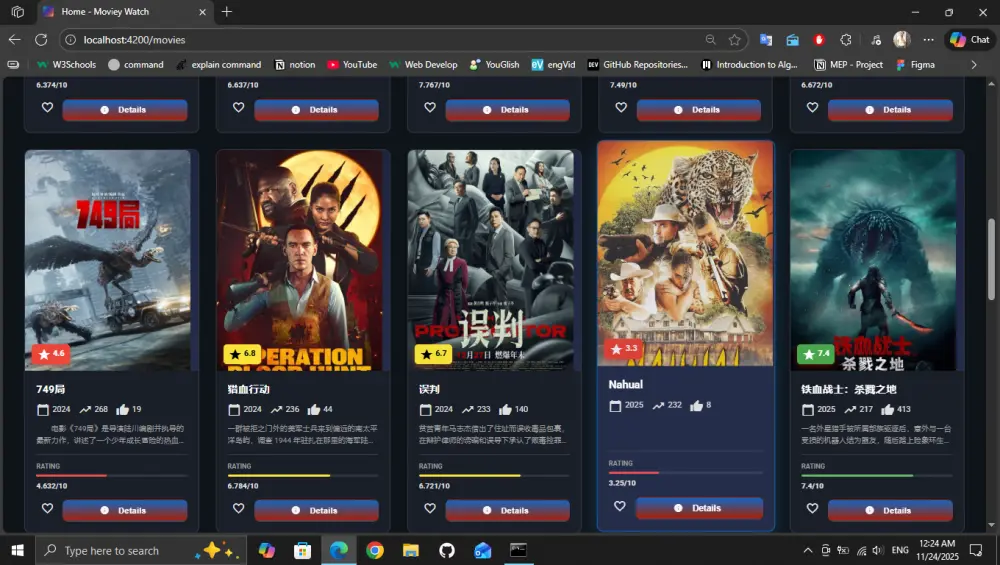Image resolution: width=1000 pixels, height=565 pixels.
Task: Select the 误判 Prosecutor poster
Action: (490, 260)
